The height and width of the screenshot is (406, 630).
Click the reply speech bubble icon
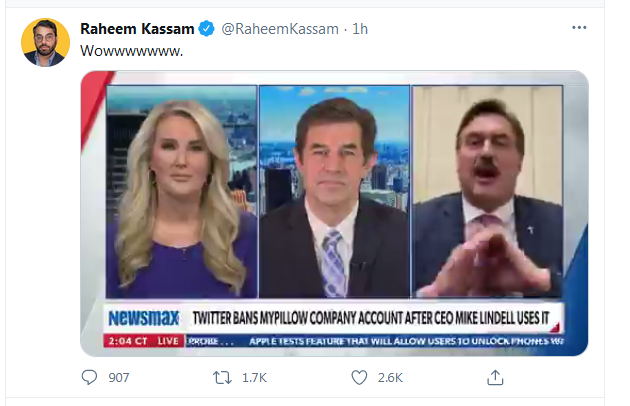click(x=90, y=378)
